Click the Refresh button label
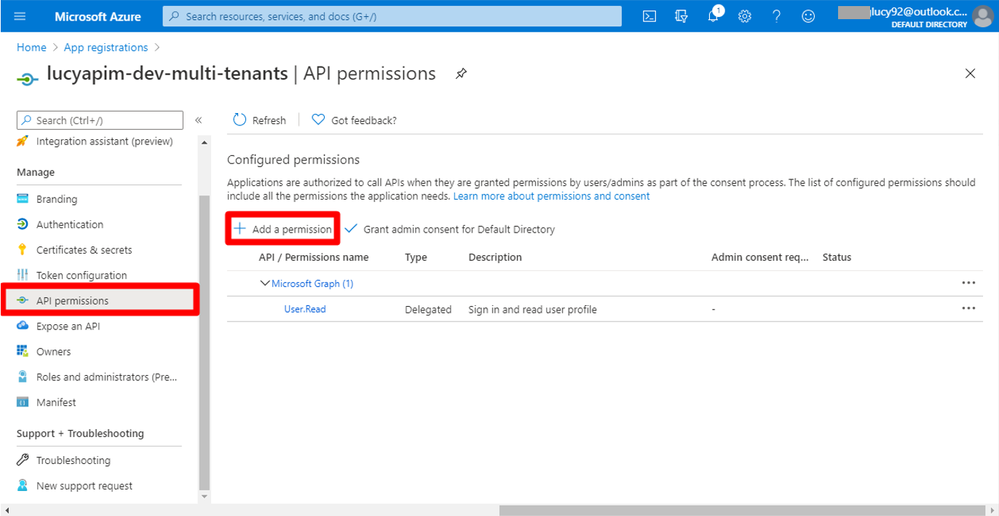This screenshot has width=999, height=516. point(269,120)
